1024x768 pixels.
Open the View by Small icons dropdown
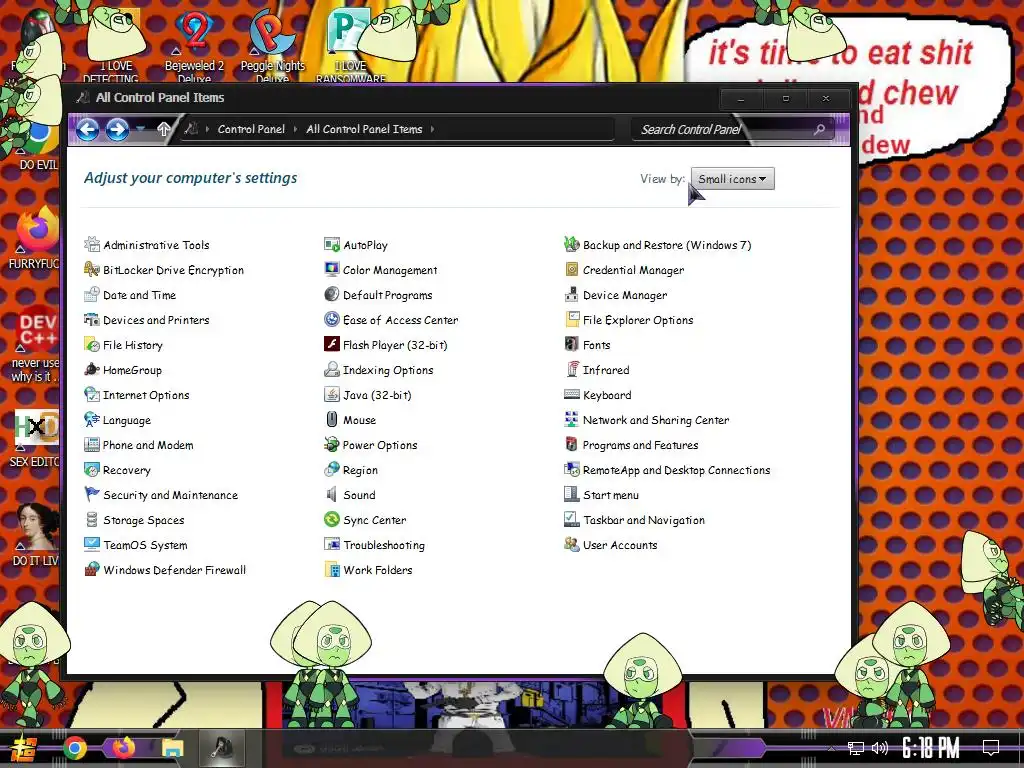pyautogui.click(x=733, y=179)
